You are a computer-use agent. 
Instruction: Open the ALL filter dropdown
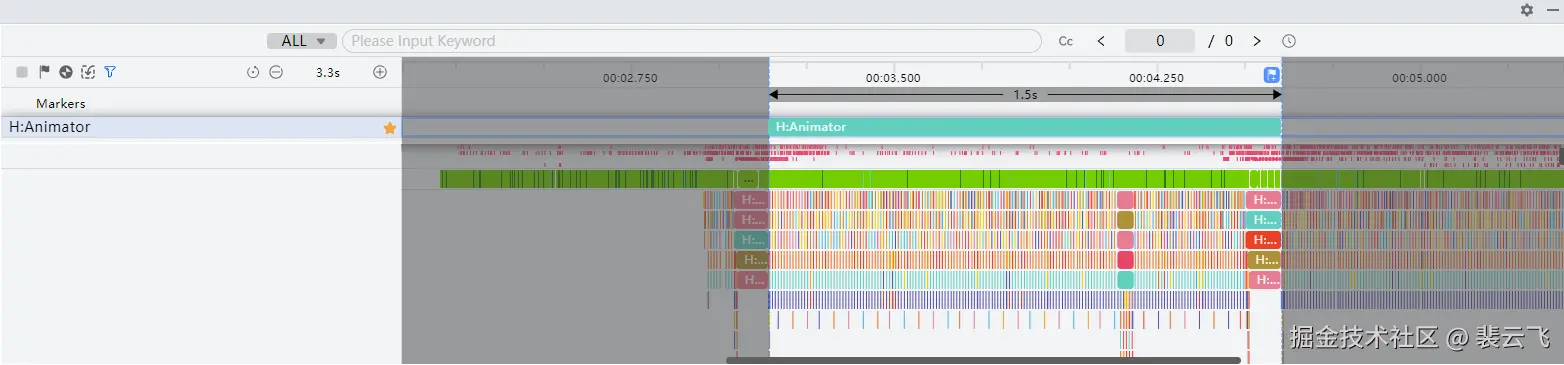point(301,41)
